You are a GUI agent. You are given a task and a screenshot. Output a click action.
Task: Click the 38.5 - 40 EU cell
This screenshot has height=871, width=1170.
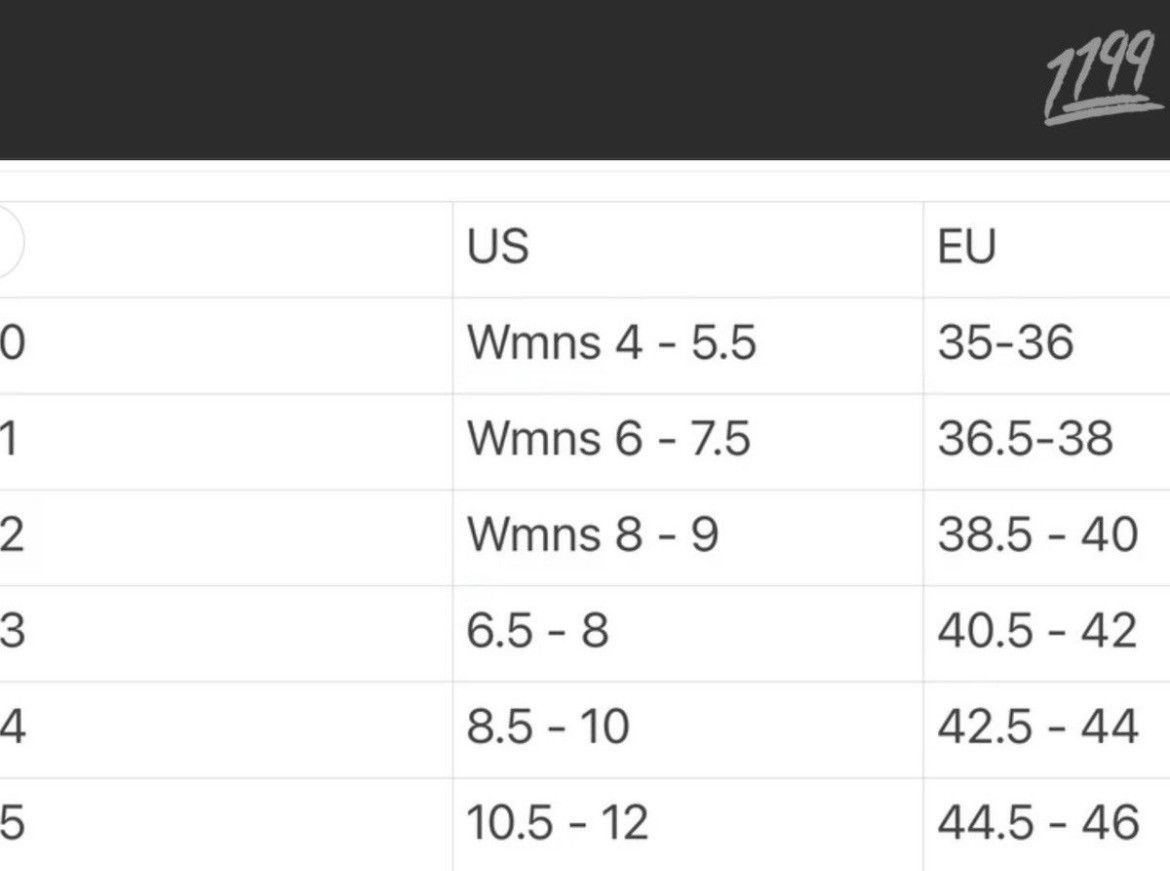(1037, 535)
